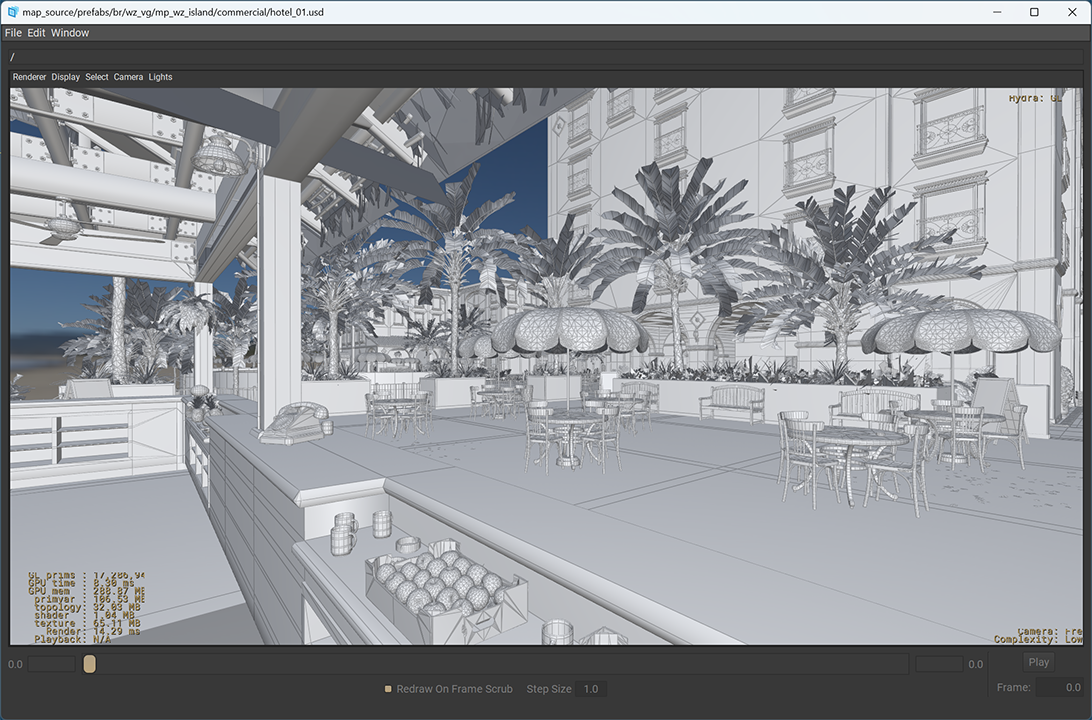Open the Display viewport menu
The image size is (1092, 720).
[65, 77]
